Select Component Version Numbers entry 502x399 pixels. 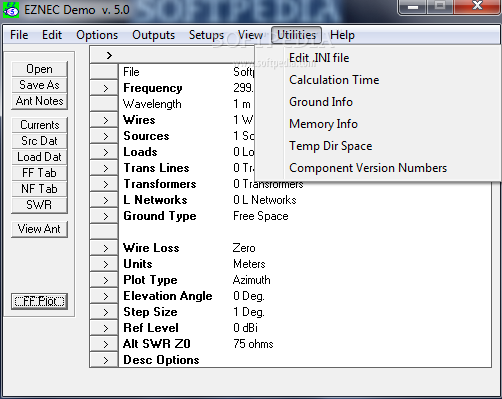pos(377,168)
